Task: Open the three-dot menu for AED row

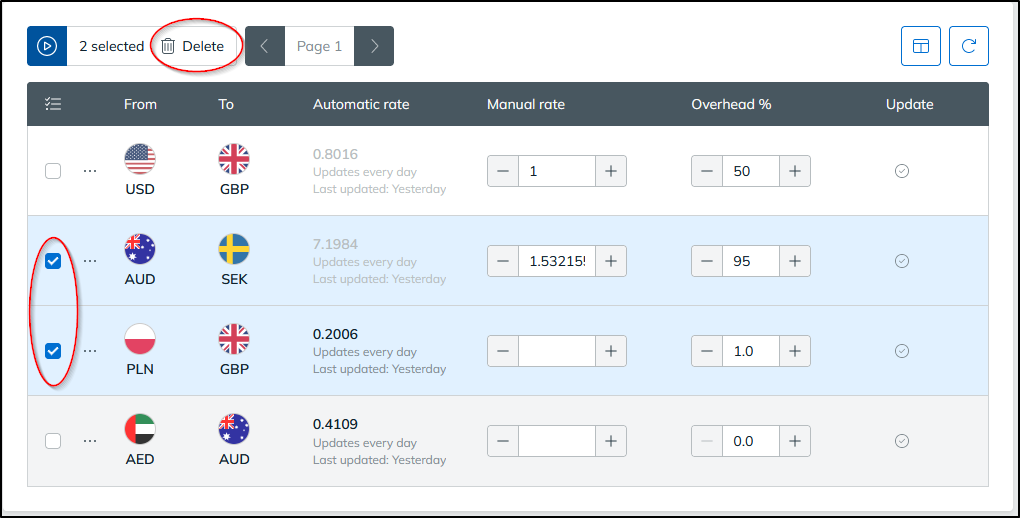Action: click(x=90, y=441)
